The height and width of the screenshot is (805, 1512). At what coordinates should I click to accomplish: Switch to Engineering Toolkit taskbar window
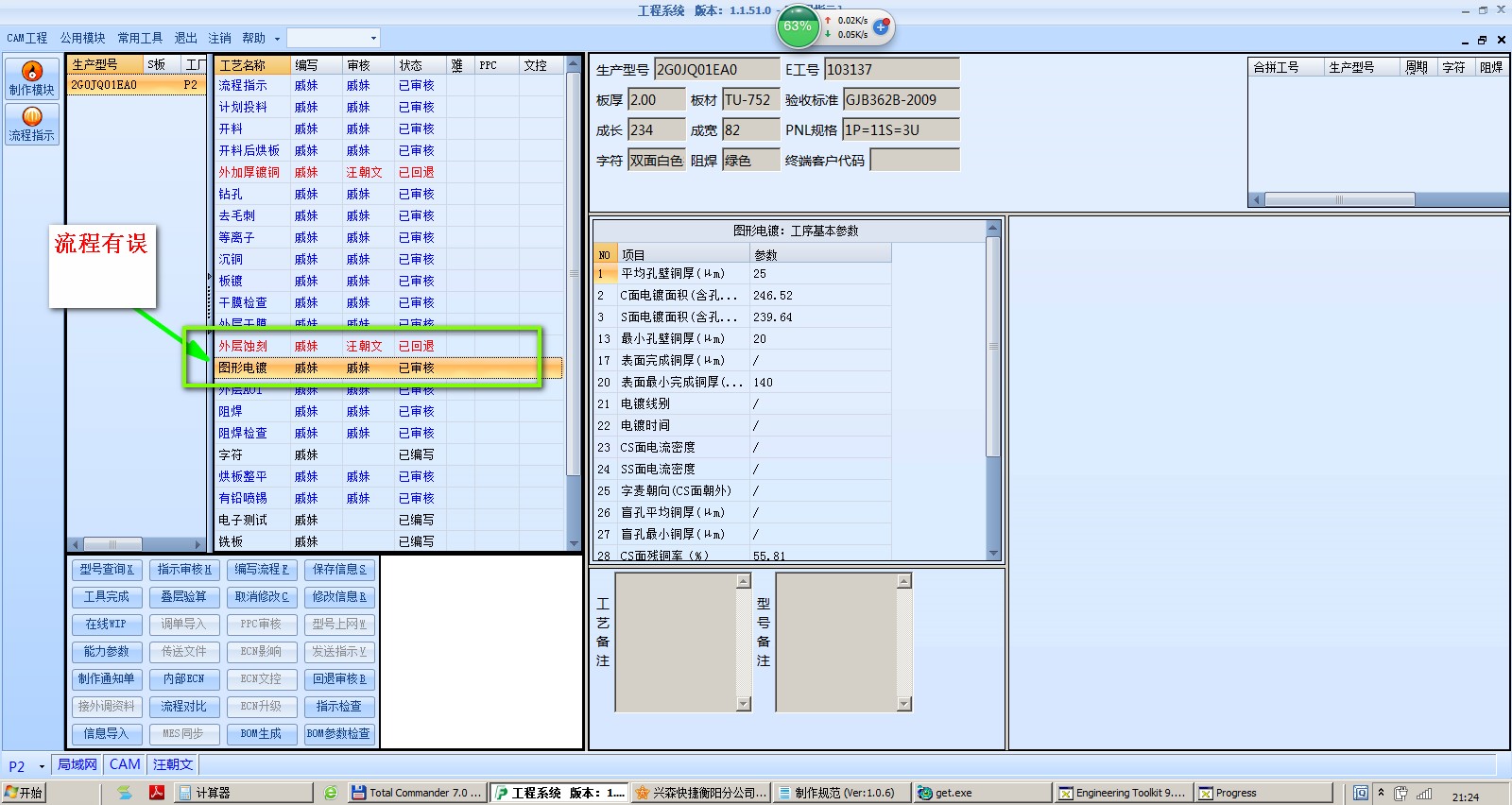click(x=1123, y=793)
